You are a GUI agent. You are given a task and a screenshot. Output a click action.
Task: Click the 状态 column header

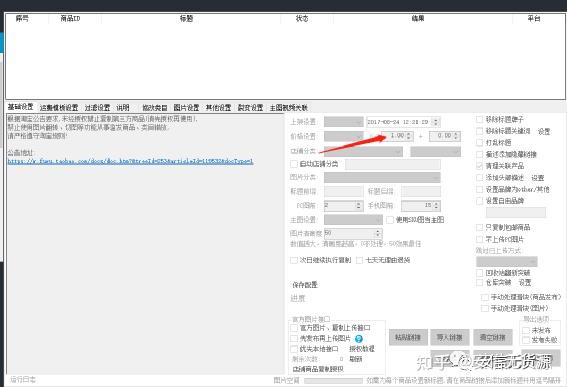[x=302, y=18]
